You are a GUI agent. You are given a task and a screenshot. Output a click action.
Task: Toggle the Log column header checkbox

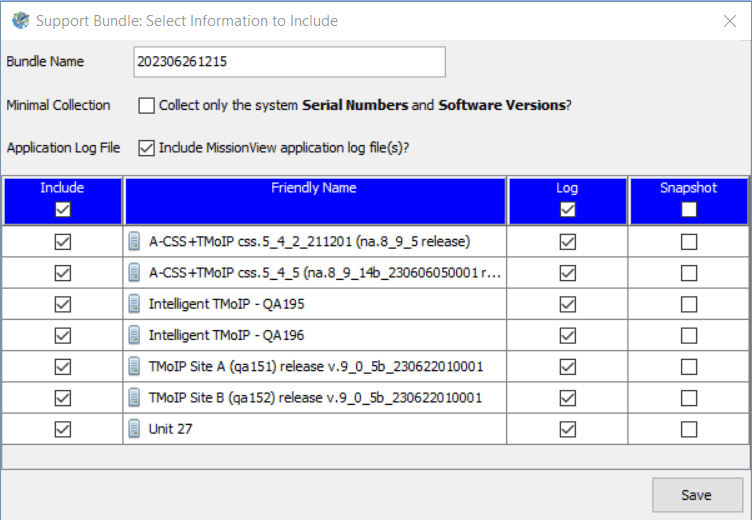pos(568,209)
